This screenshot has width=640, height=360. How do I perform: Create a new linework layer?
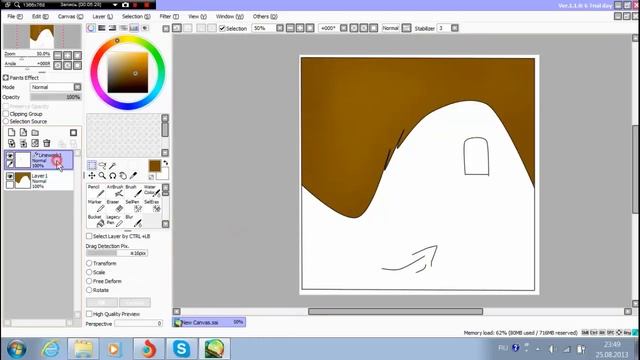[23, 133]
